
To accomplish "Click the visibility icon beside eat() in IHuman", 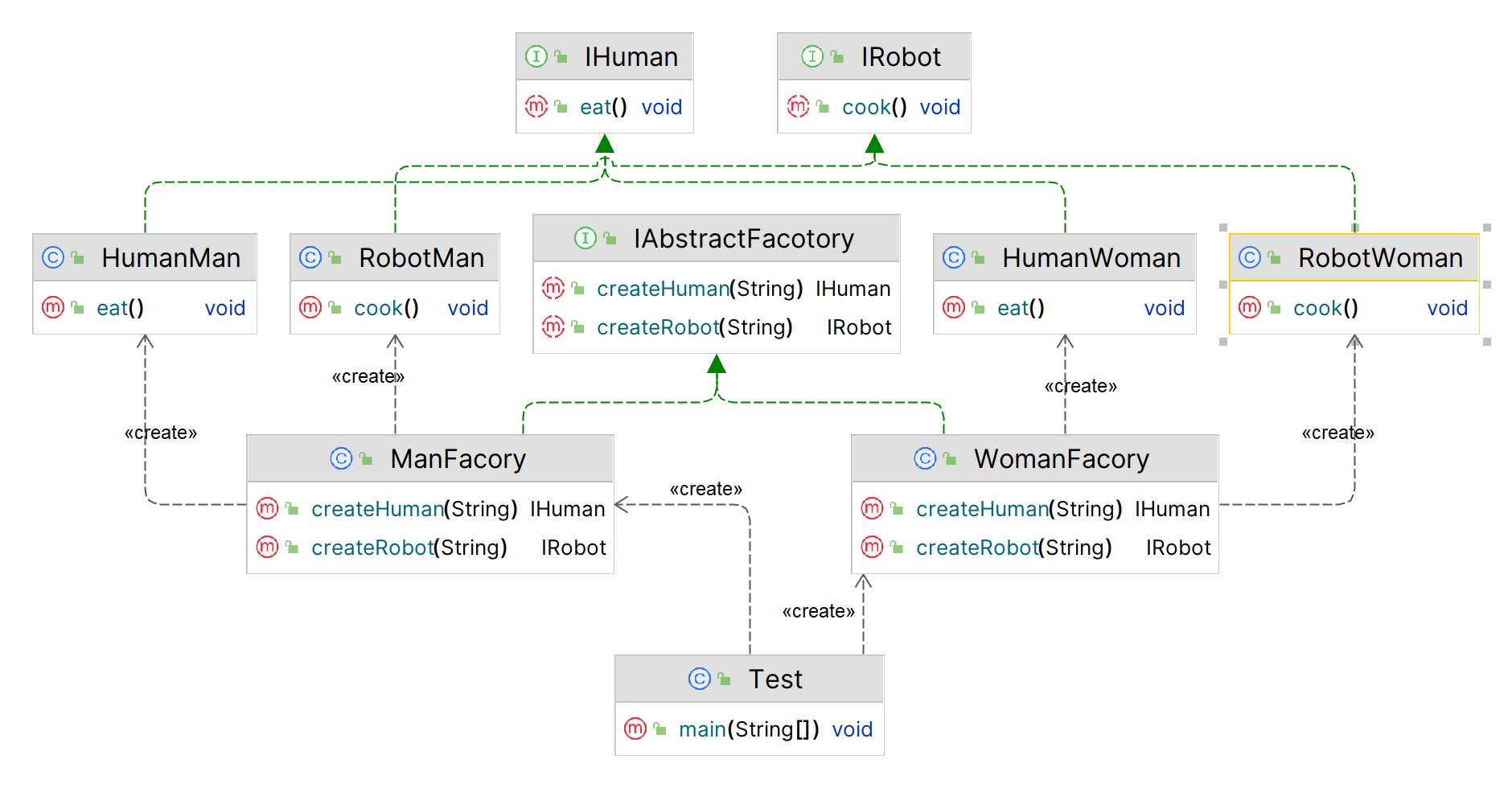I will (561, 107).
